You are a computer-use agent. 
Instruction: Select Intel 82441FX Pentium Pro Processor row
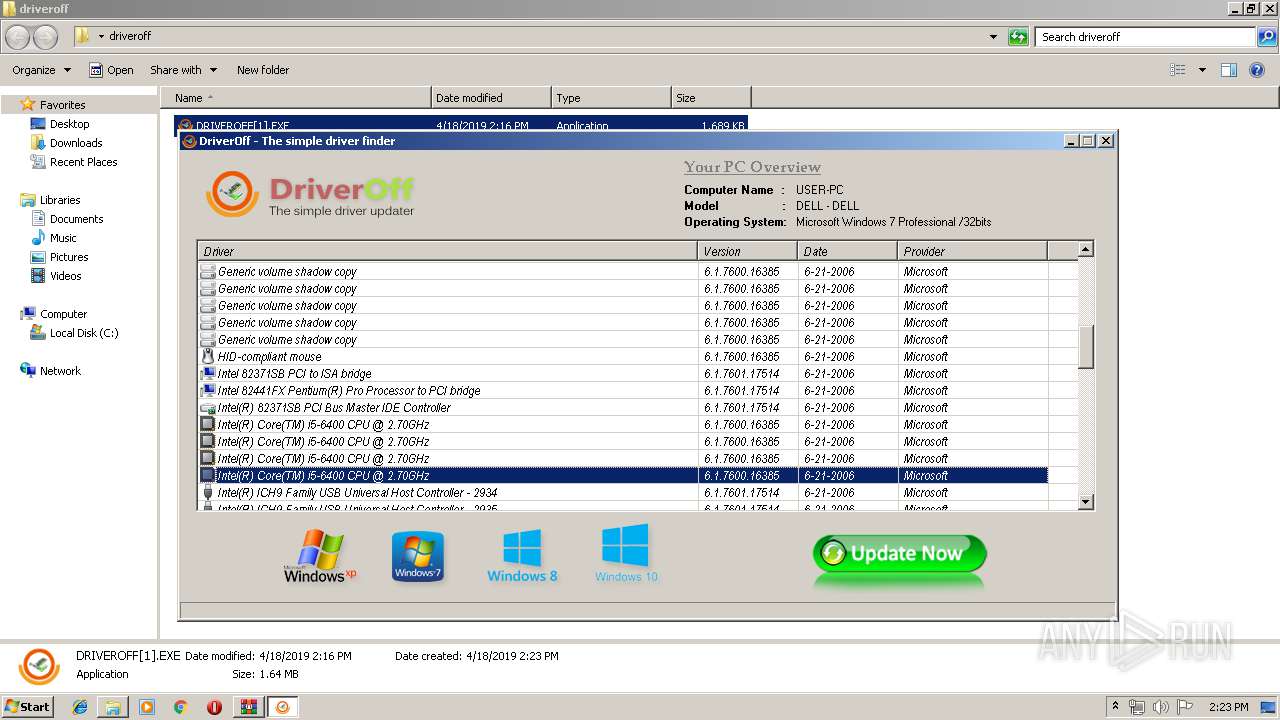coord(623,391)
